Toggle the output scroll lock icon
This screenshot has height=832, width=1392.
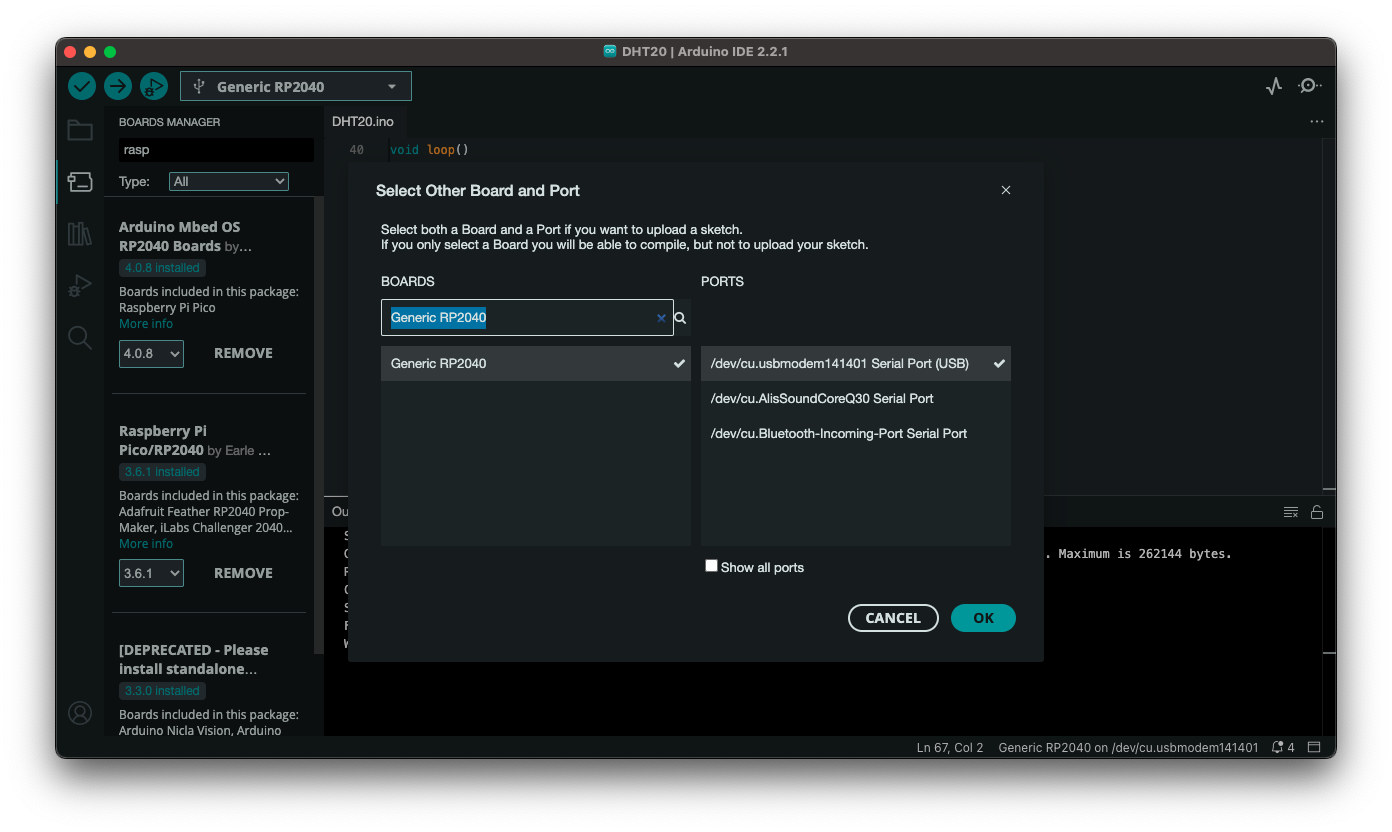[x=1317, y=512]
